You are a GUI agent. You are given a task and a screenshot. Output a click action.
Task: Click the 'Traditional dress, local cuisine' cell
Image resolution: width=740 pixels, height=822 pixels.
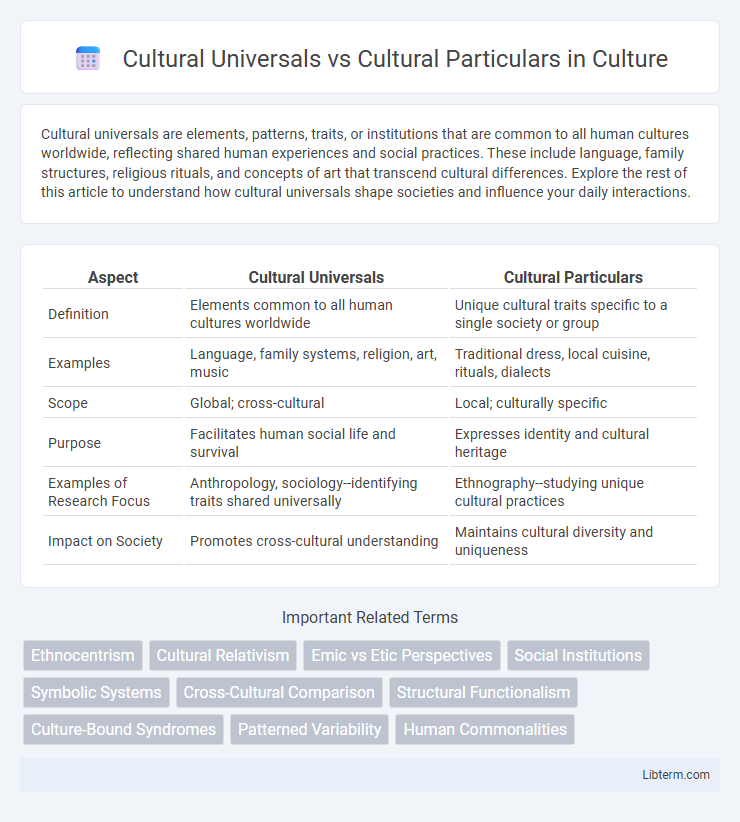pyautogui.click(x=573, y=363)
